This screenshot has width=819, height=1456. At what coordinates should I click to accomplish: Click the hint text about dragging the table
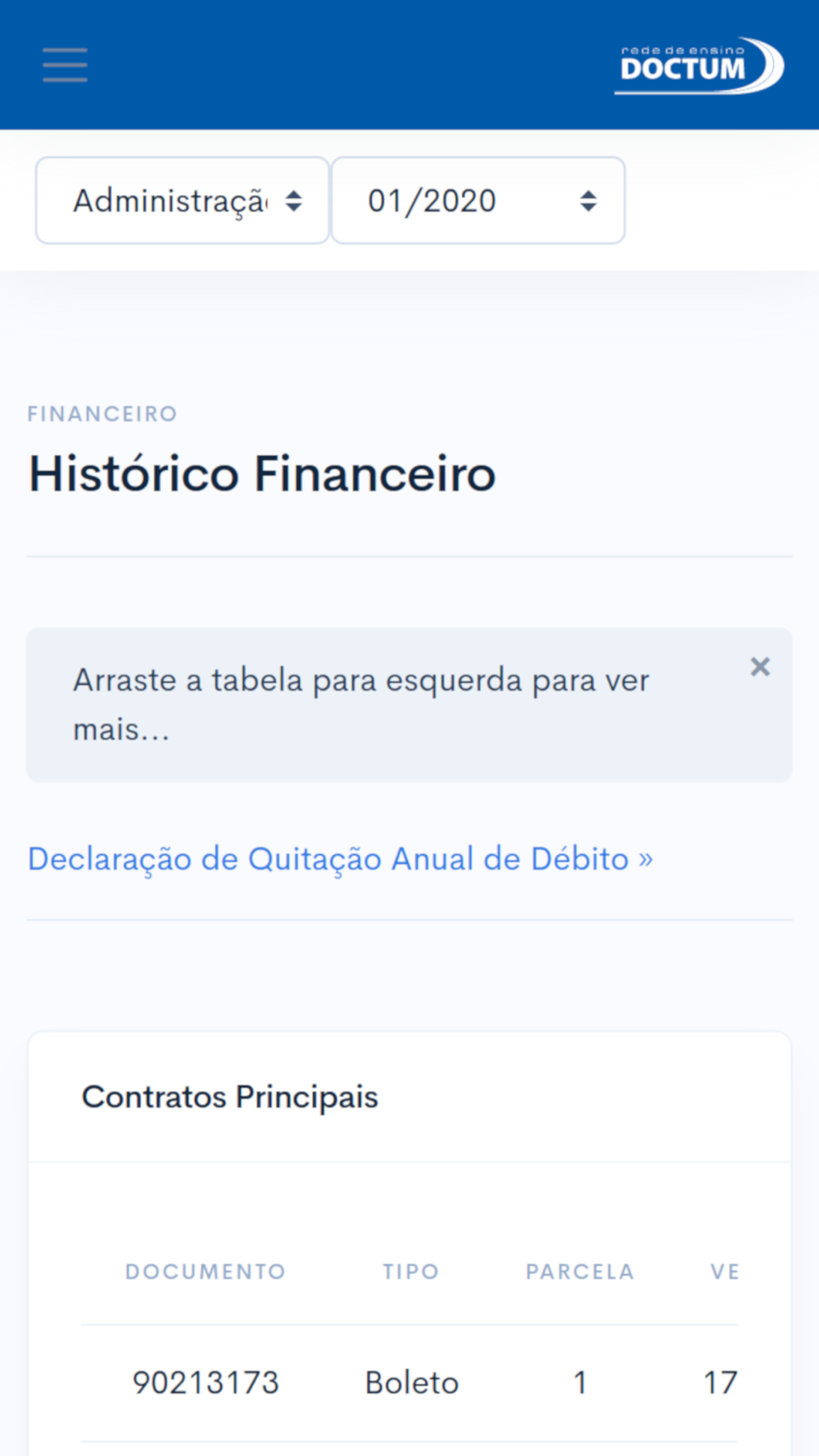point(361,704)
